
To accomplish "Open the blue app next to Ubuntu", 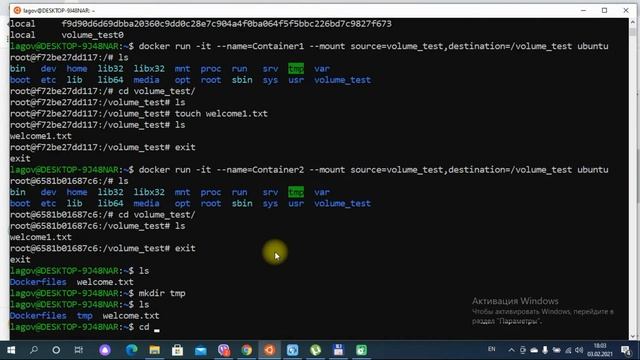I will pos(293,350).
